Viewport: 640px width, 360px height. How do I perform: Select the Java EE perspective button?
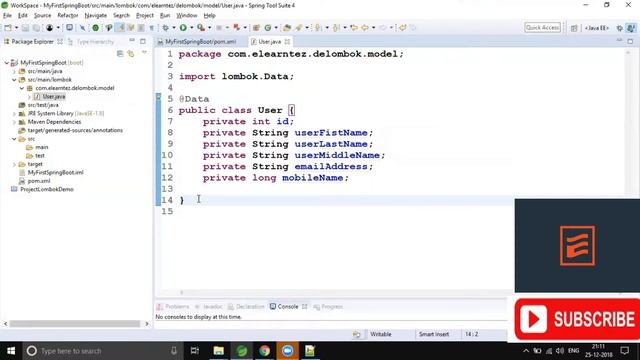(x=597, y=28)
